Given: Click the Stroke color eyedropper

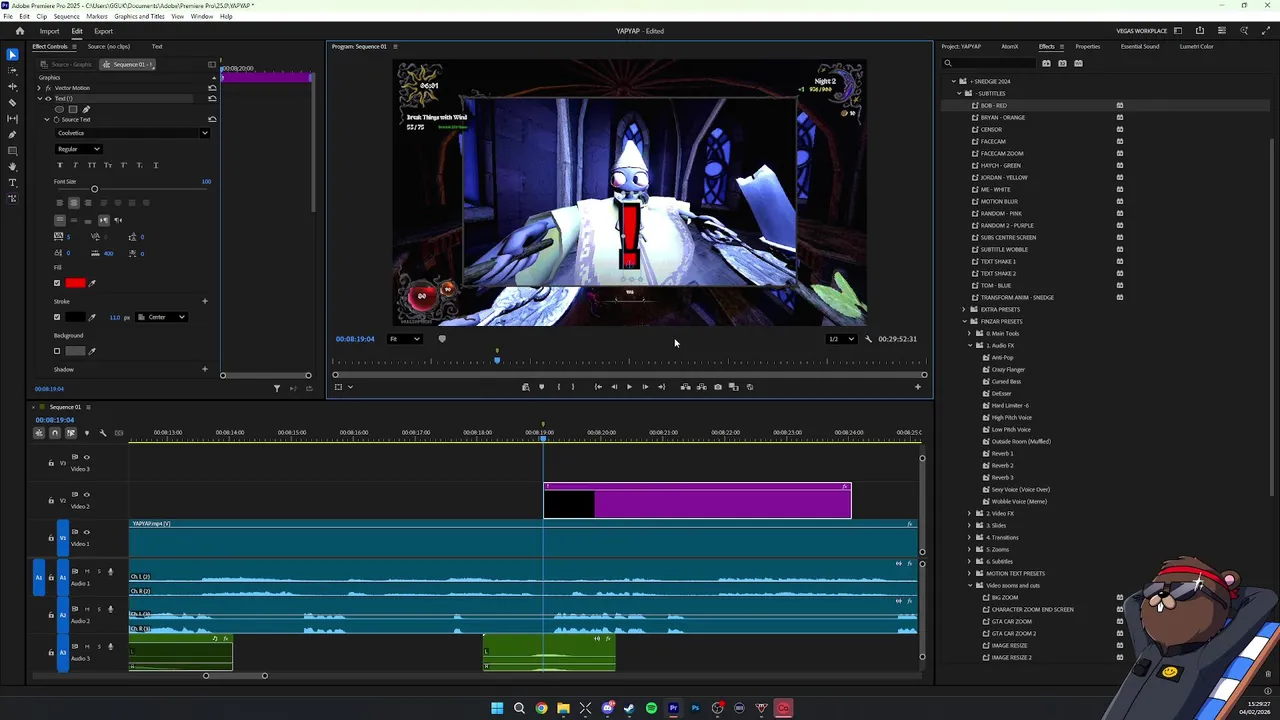Looking at the screenshot, I should click(92, 317).
